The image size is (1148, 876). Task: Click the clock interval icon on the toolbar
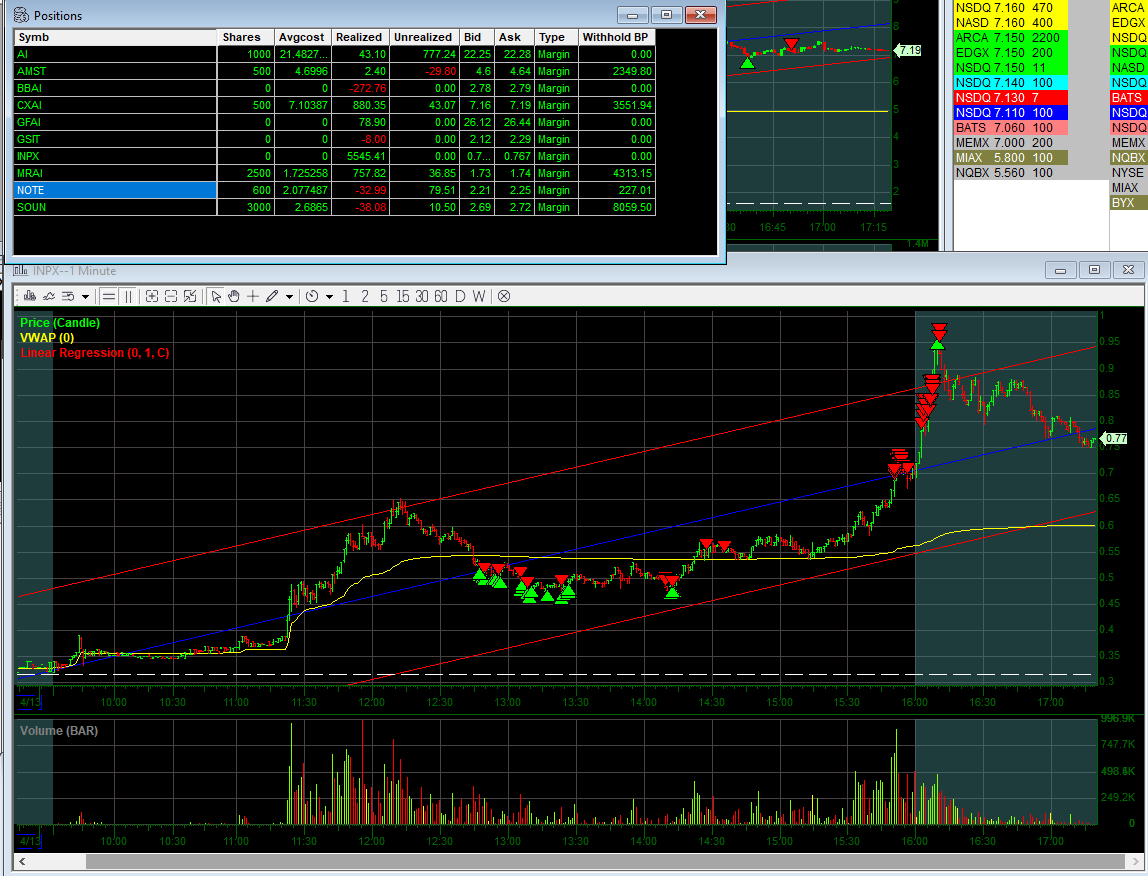[314, 296]
